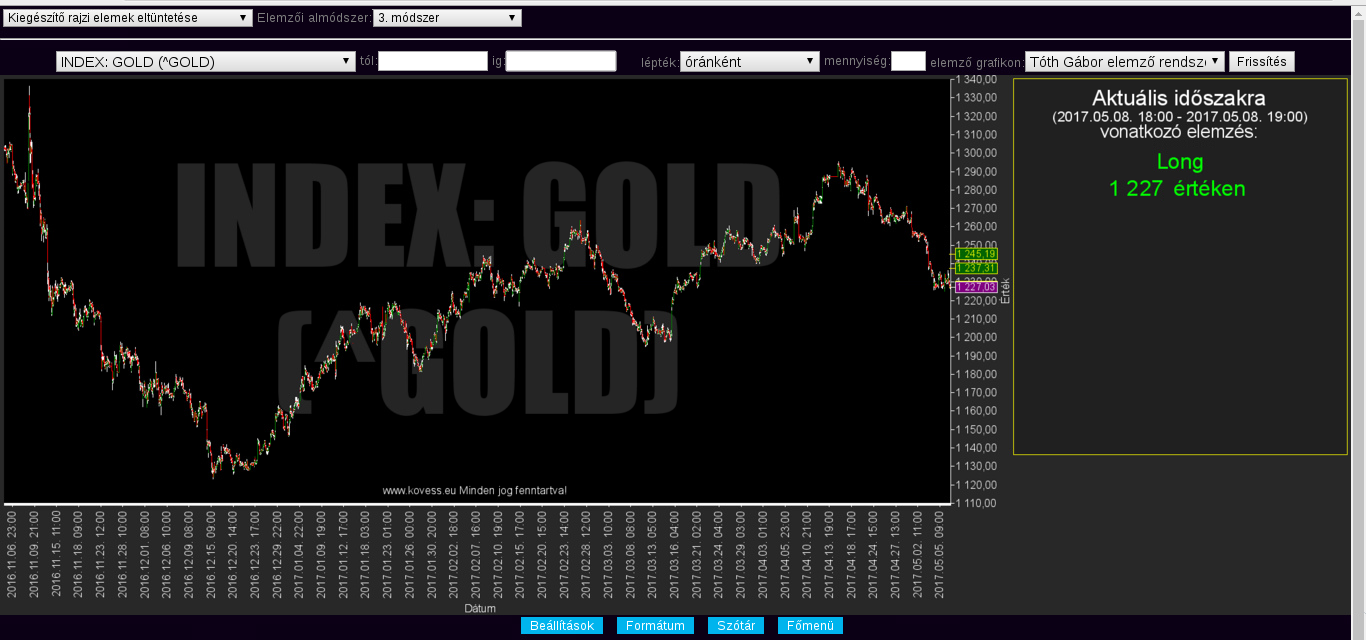
Task: Click the green 1 245,19 price marker
Action: coord(976,254)
